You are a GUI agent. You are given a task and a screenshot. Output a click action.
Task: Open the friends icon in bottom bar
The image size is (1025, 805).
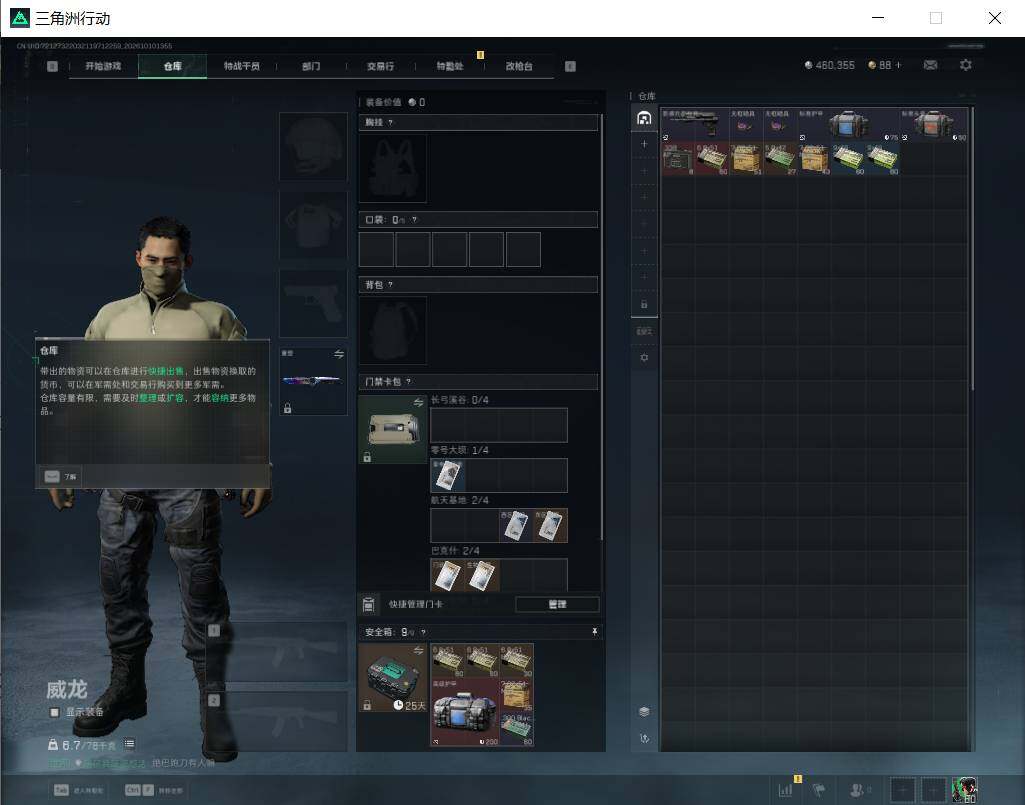(x=858, y=789)
